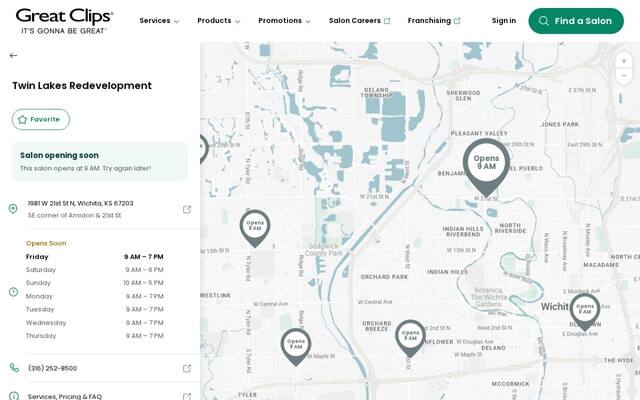Click the Saturday hours row
Image resolution: width=640 pixels, height=400 pixels.
(x=94, y=270)
